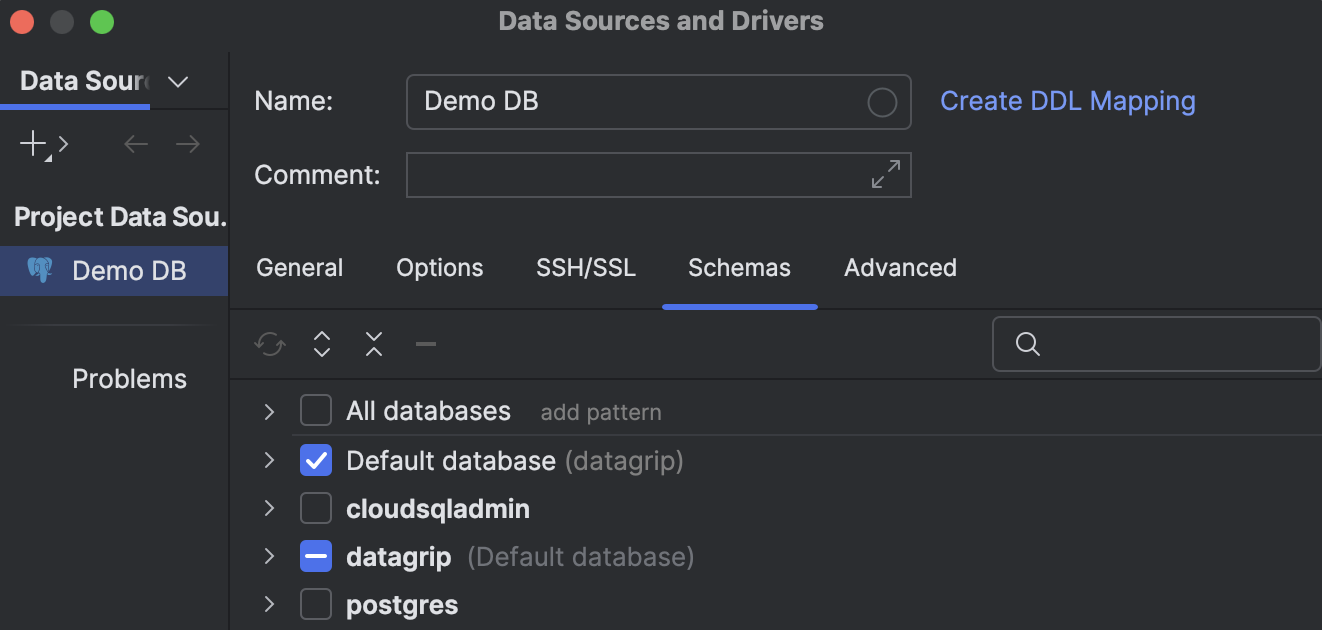The height and width of the screenshot is (630, 1322).
Task: Refresh the schemas list
Action: click(269, 344)
